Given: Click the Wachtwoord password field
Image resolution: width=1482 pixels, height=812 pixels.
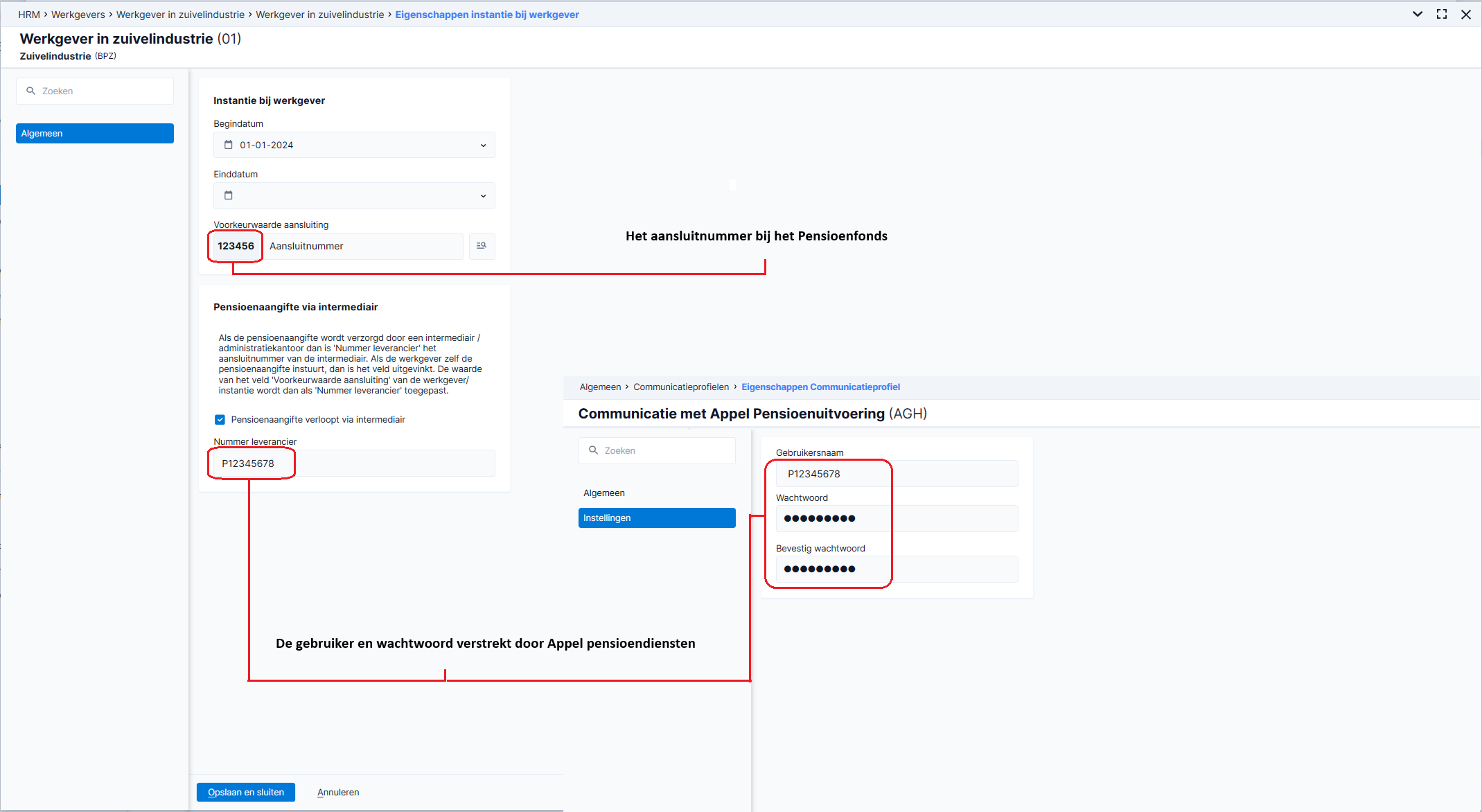Looking at the screenshot, I should click(897, 518).
